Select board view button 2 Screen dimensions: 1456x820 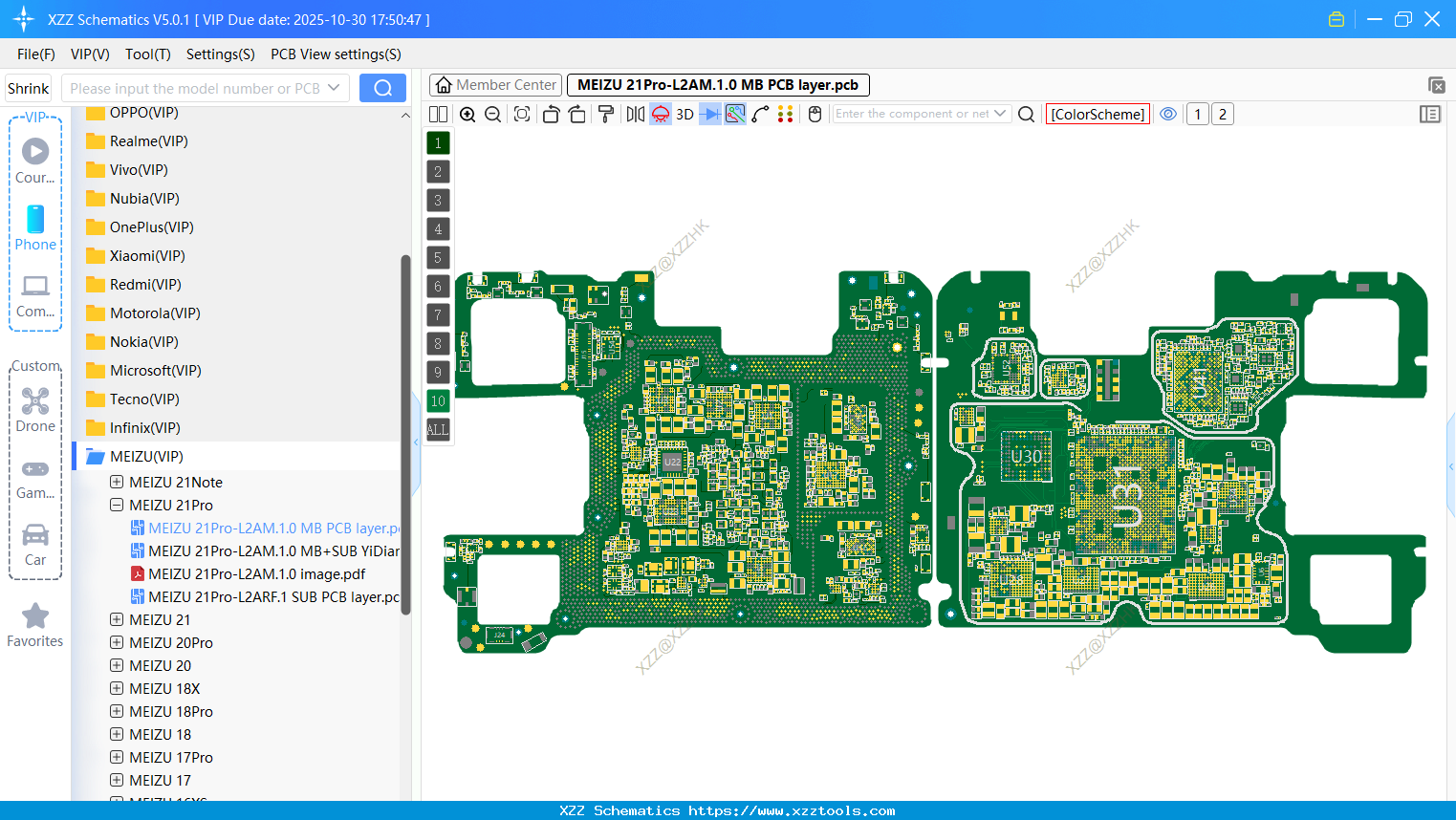tap(1222, 114)
